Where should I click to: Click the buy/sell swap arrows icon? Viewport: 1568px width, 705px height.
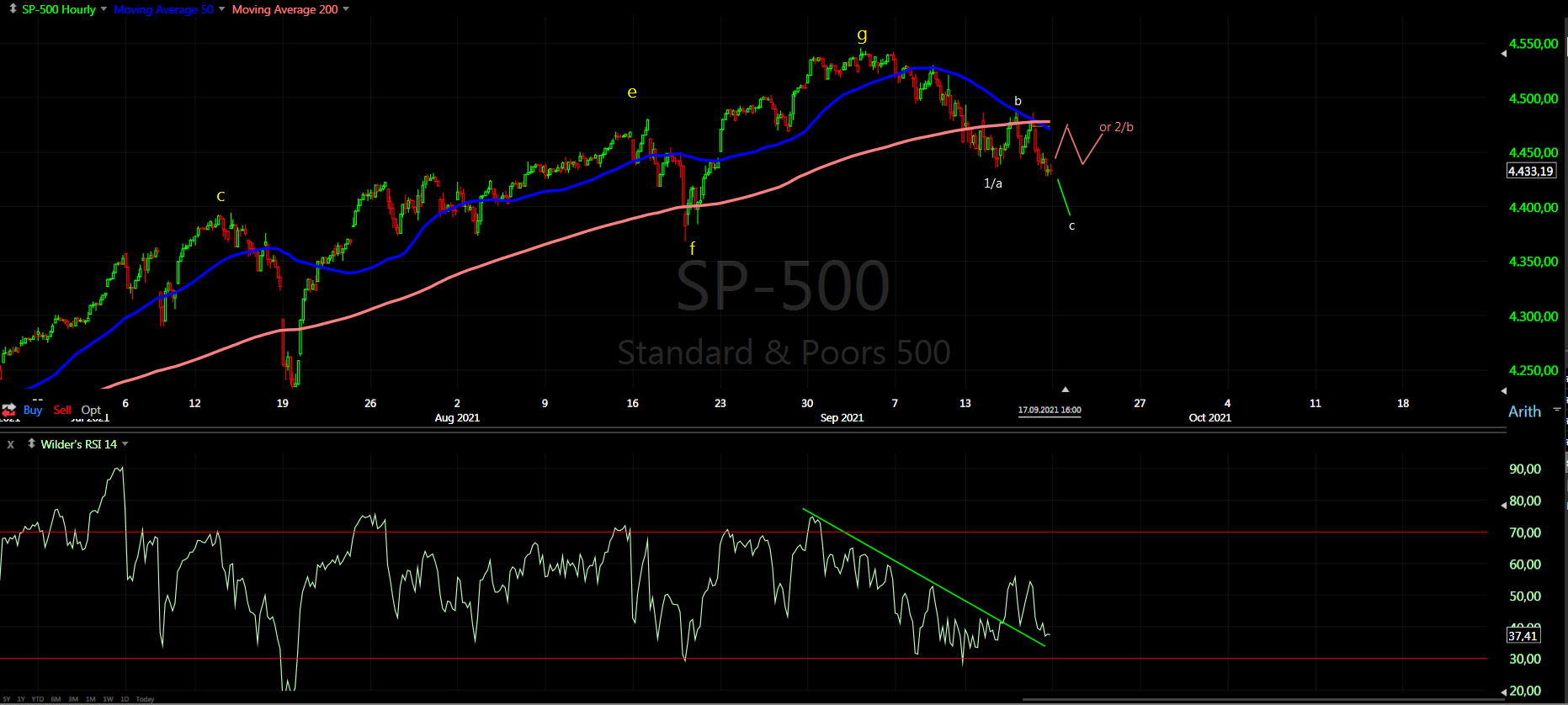pos(8,411)
